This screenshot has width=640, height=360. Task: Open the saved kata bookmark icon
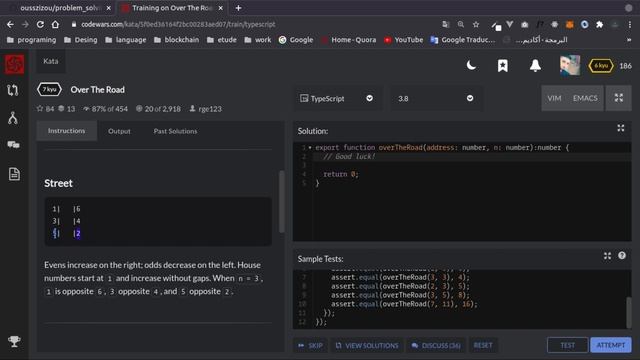503,66
